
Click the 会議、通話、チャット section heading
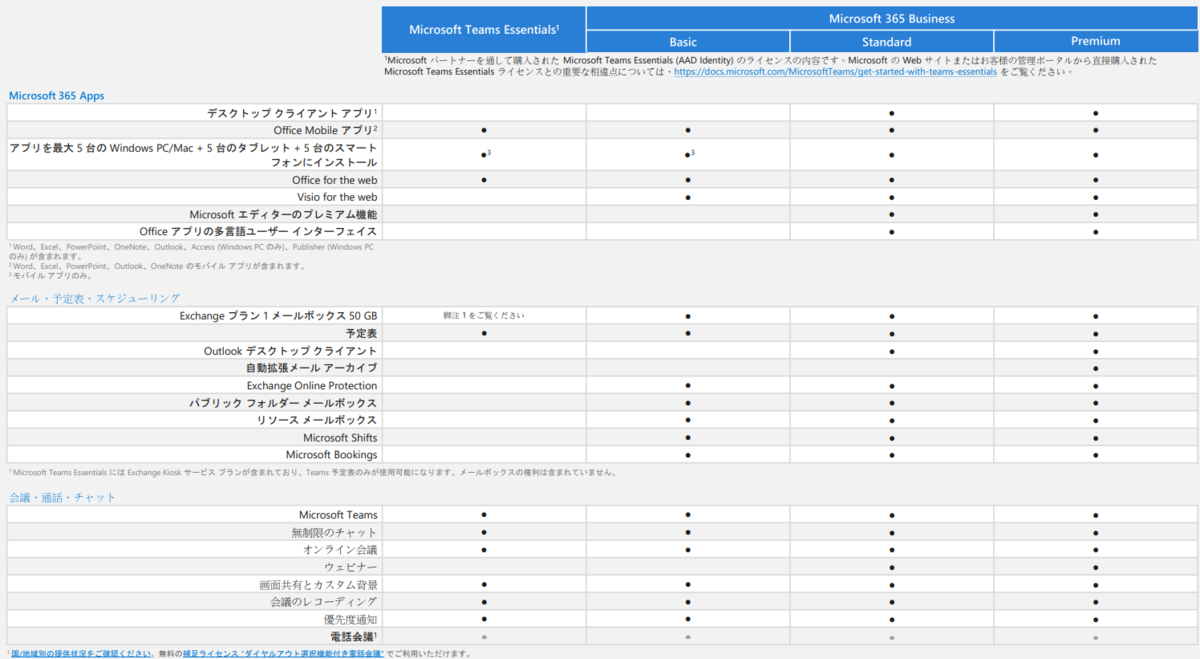63,497
